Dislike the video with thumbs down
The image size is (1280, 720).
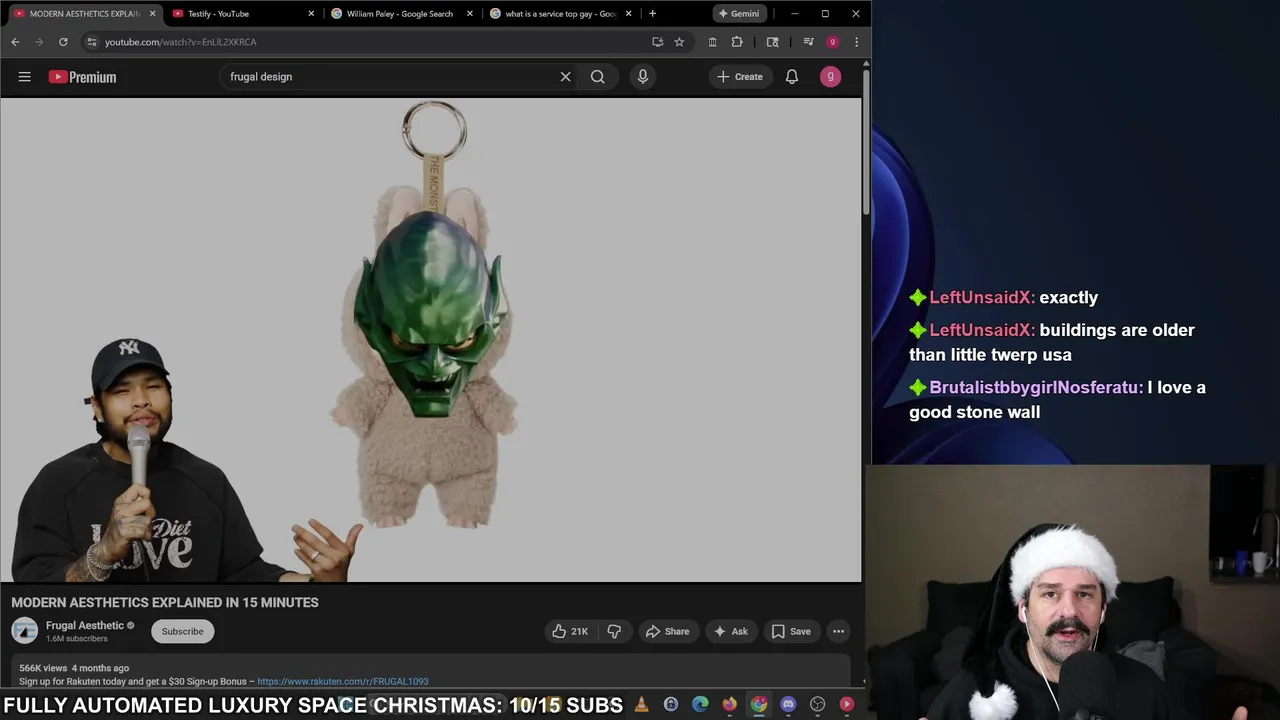click(614, 631)
